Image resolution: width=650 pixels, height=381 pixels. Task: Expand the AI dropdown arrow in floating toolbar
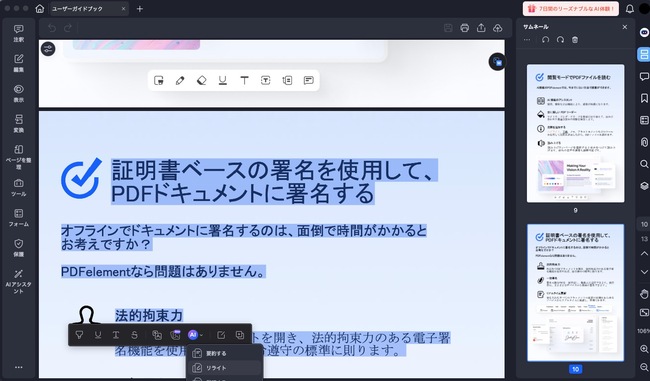[201, 335]
